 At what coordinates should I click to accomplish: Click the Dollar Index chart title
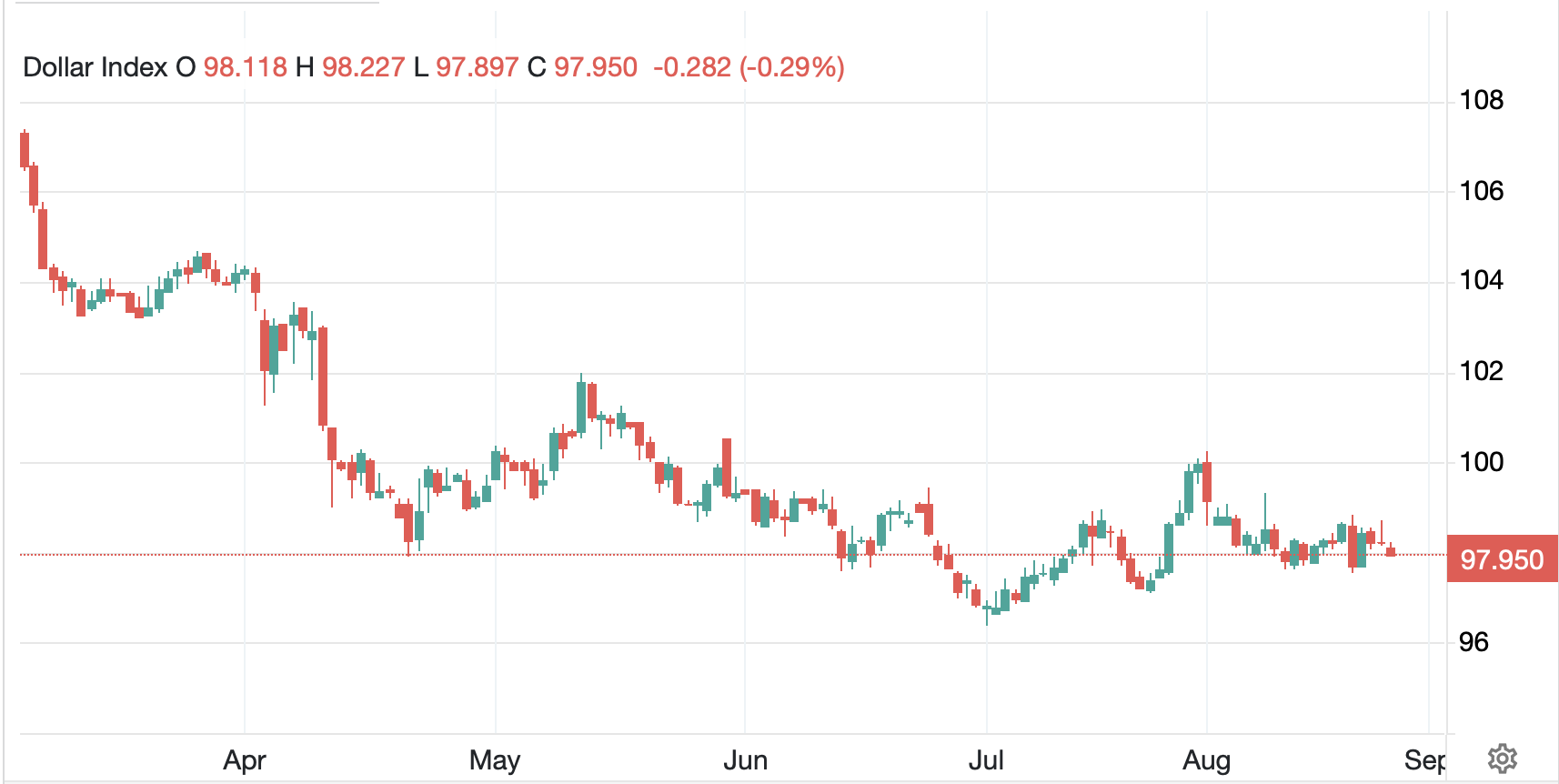pos(95,67)
